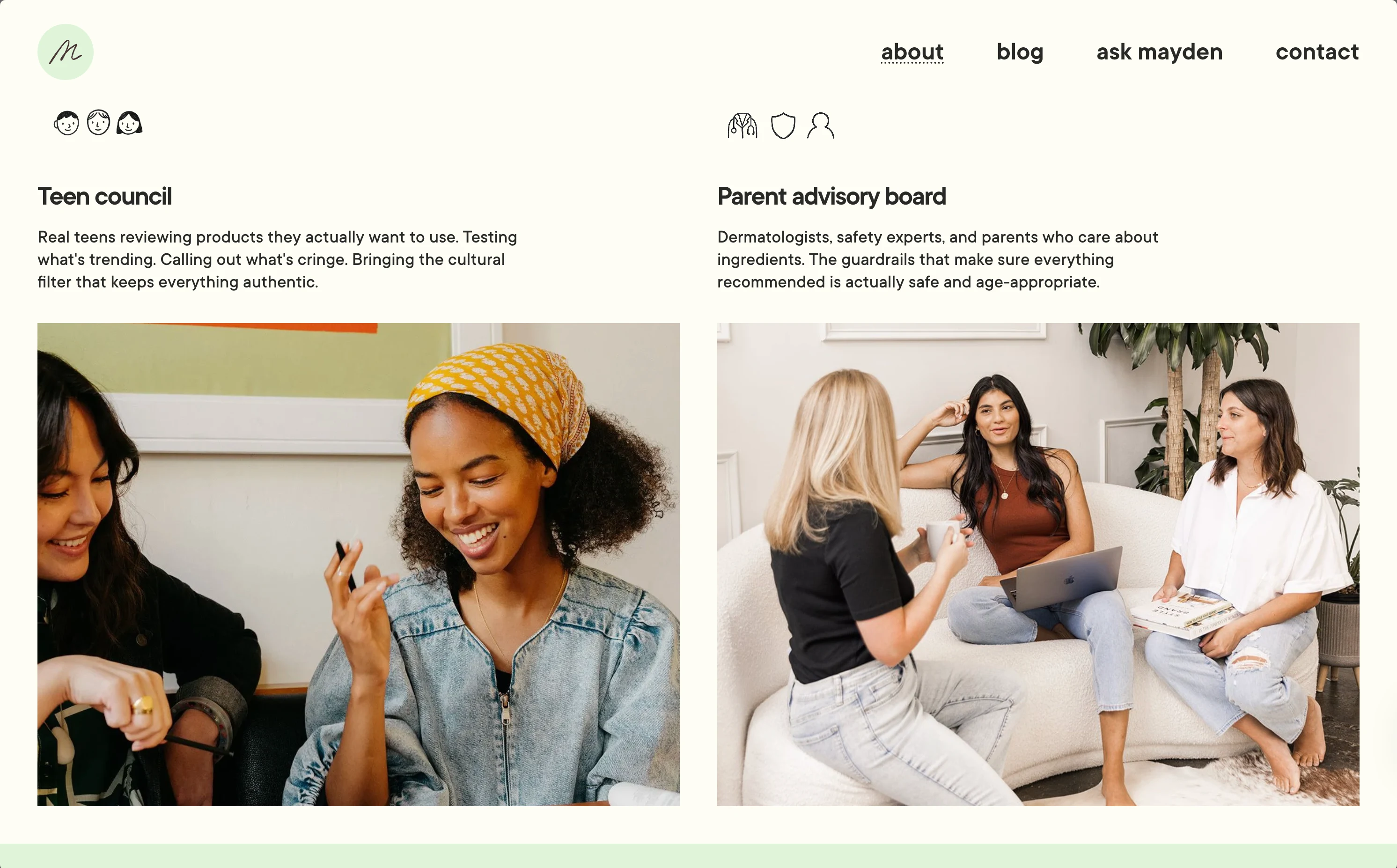
Task: Open the contact page
Action: pos(1317,51)
